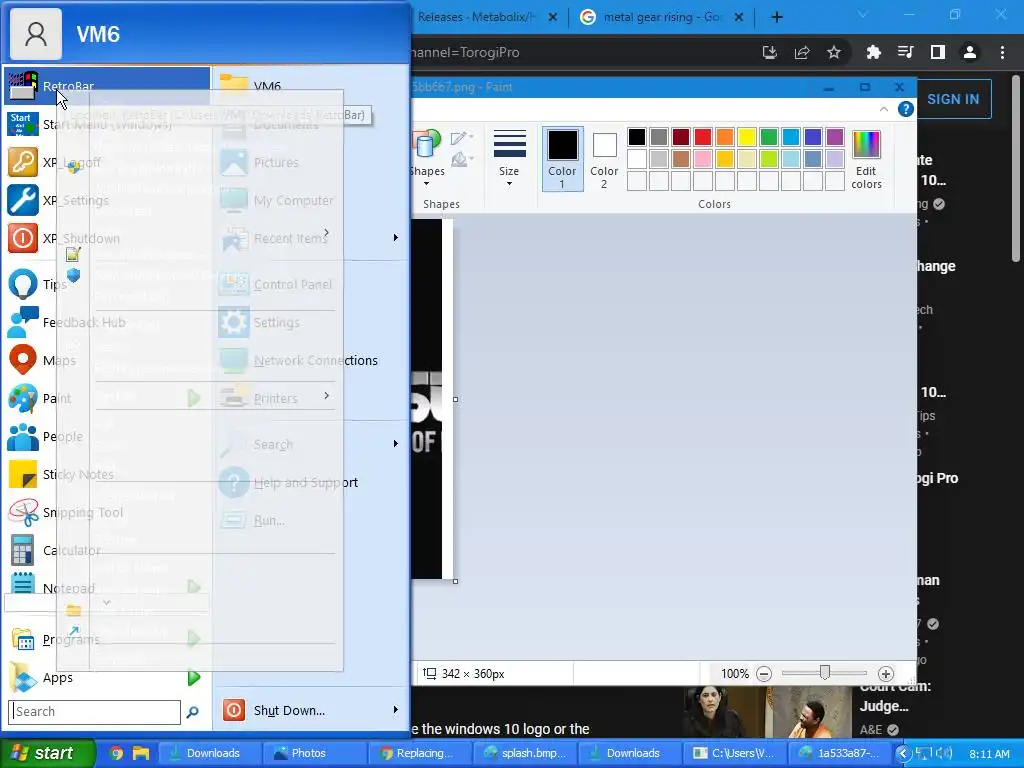Close the metal gear rising tab
The height and width of the screenshot is (768, 1024).
[739, 17]
